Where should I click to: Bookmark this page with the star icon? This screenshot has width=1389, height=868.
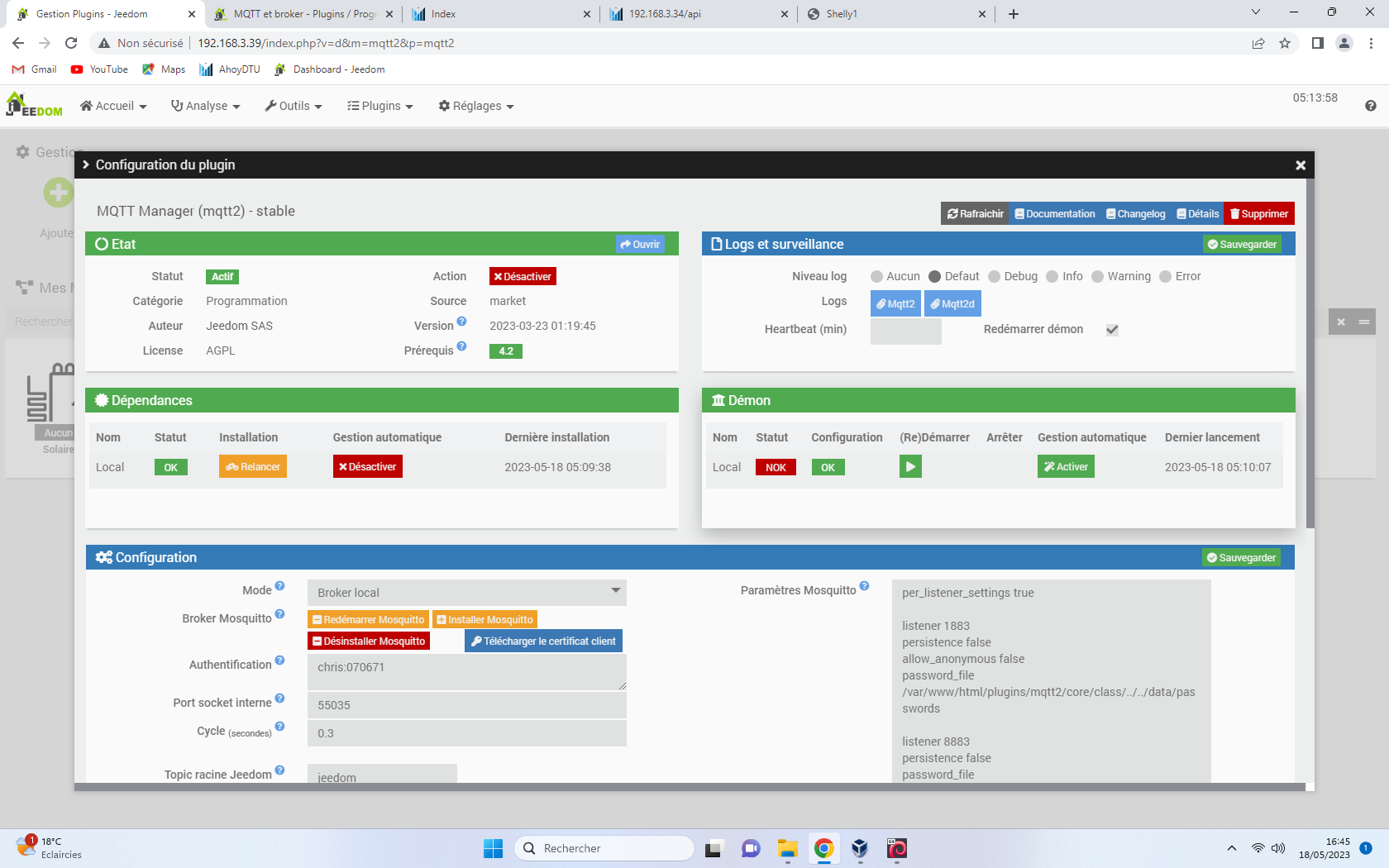1285,43
